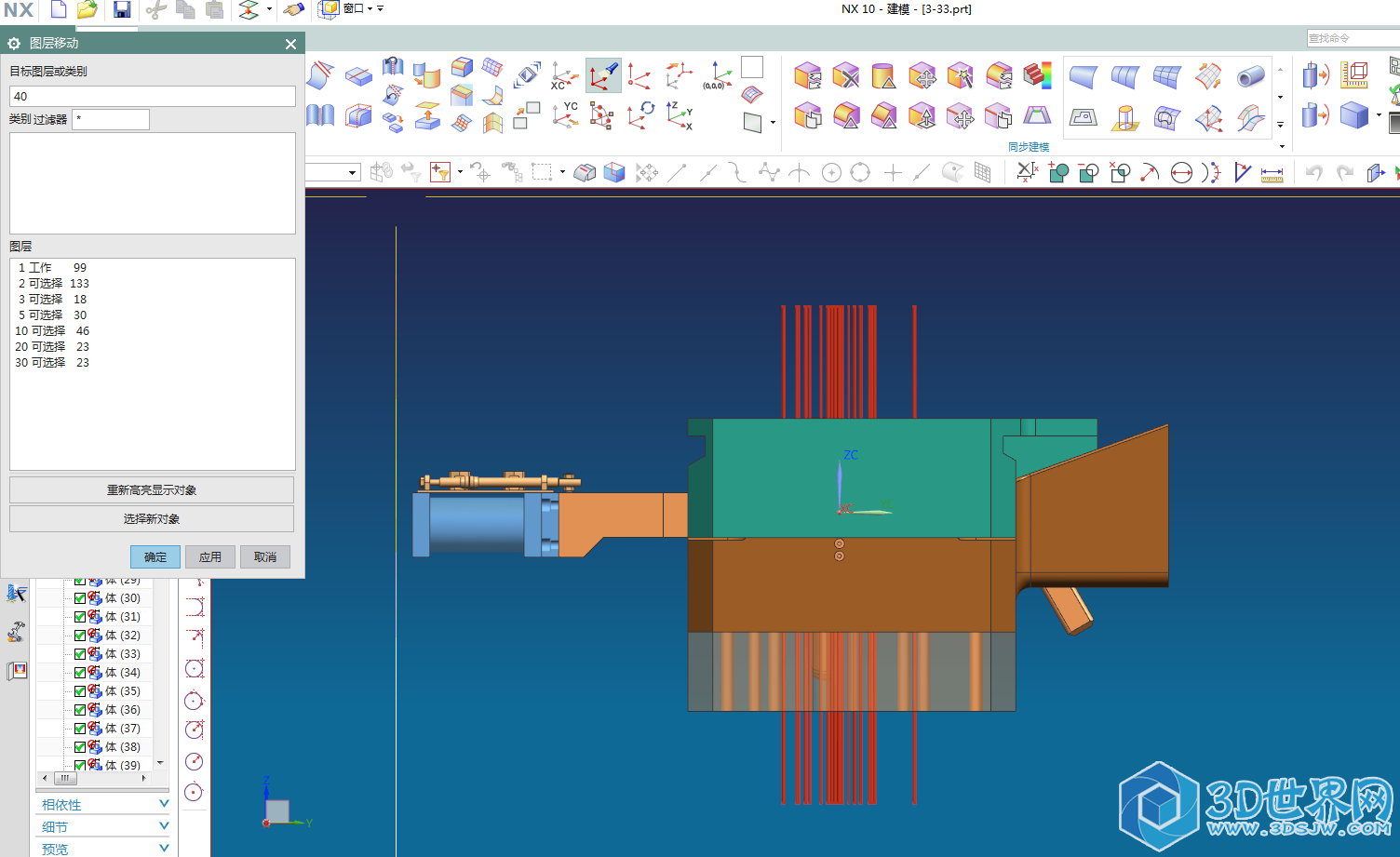Select the diameter dimension circle icon
Image resolution: width=1400 pixels, height=857 pixels.
1181,173
